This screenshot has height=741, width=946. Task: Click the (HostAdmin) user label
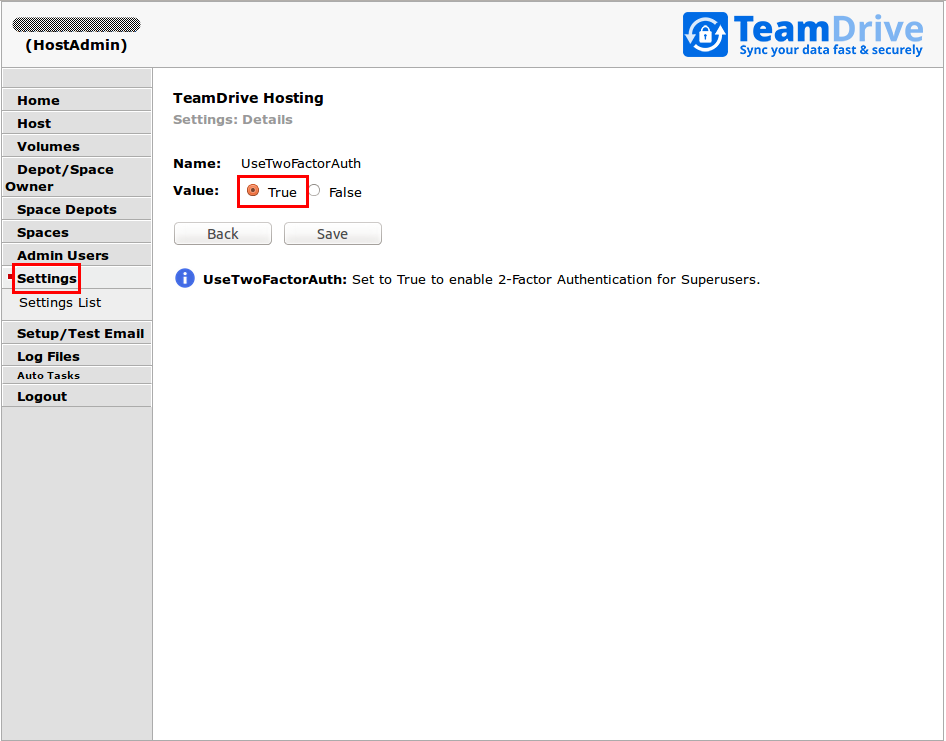click(x=76, y=45)
